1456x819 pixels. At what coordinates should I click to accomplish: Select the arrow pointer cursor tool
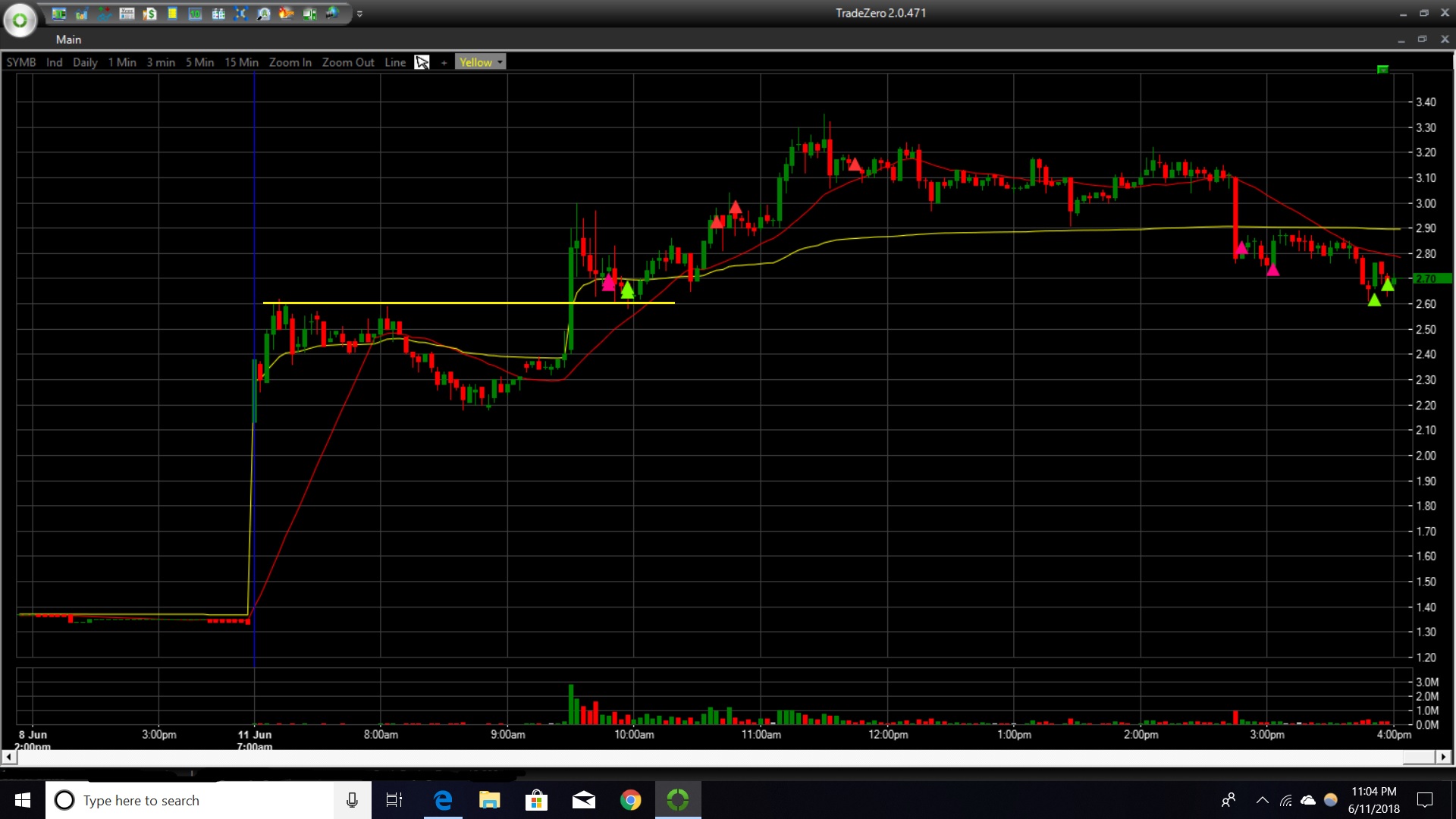(x=422, y=62)
